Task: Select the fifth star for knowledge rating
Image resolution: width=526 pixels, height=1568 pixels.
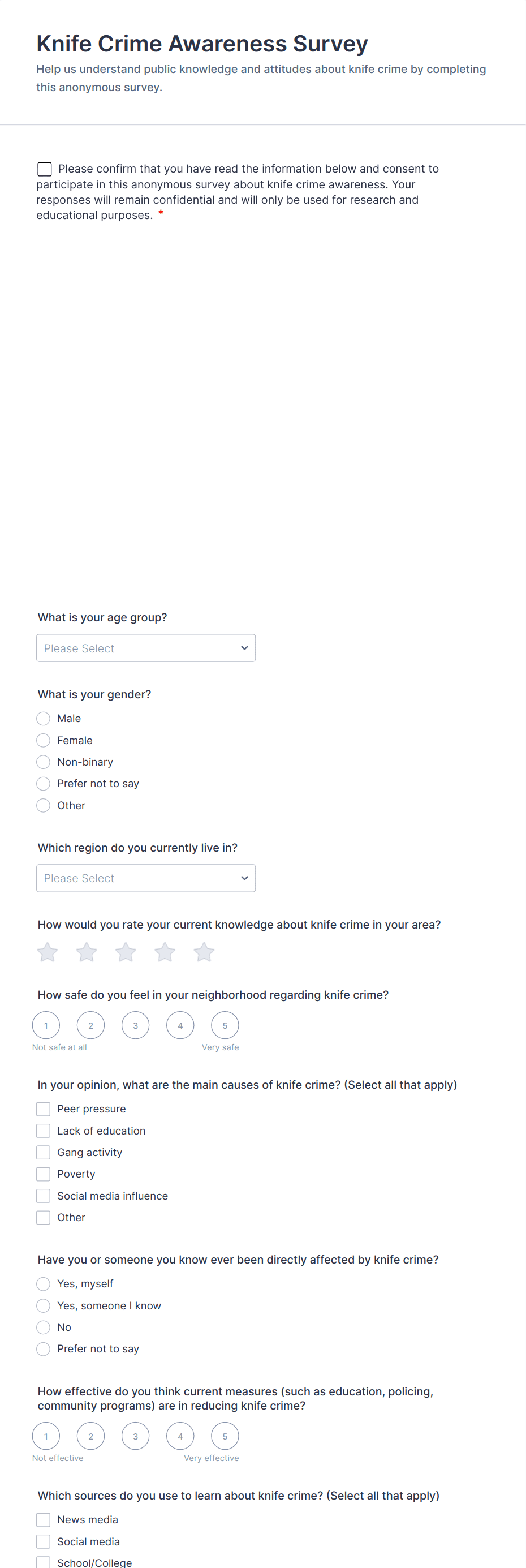Action: coord(204,951)
